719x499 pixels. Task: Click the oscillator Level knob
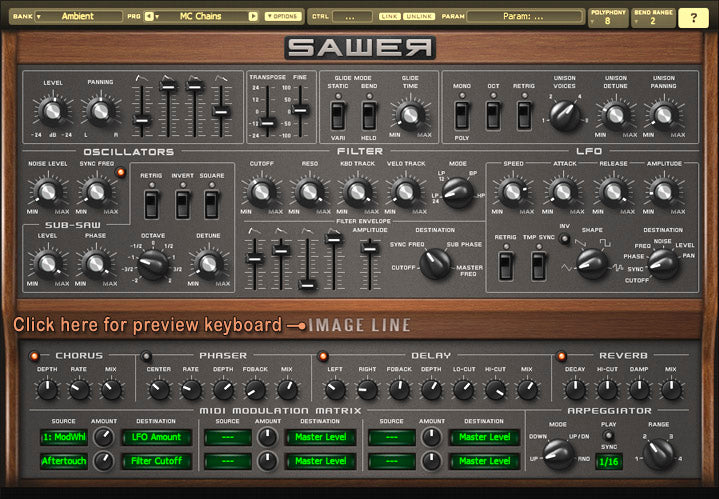click(48, 111)
